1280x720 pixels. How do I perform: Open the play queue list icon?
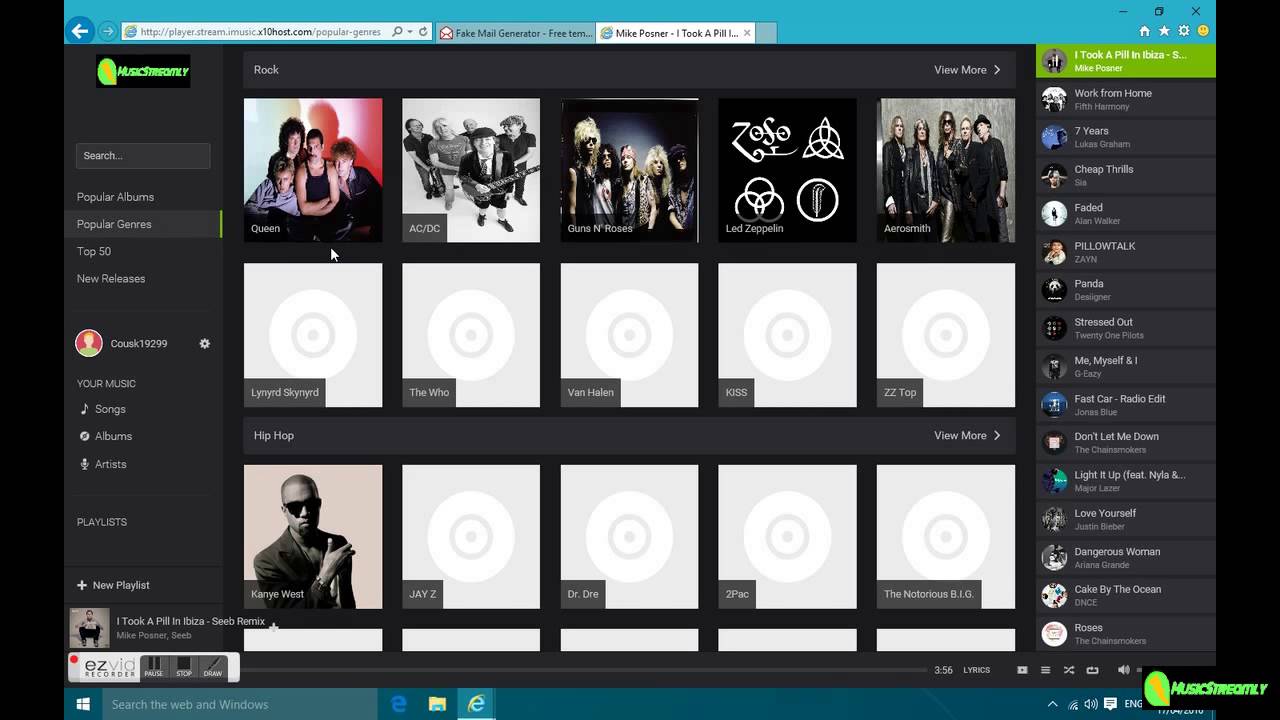click(x=1045, y=670)
